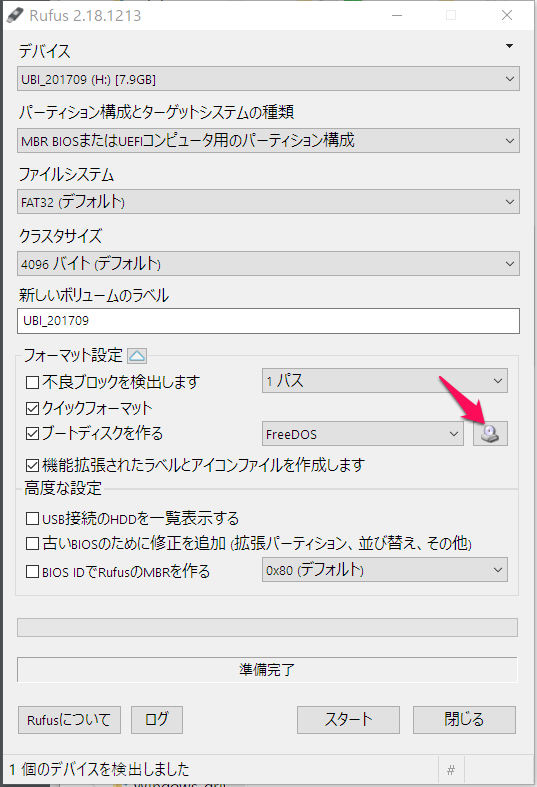Click the 1 個のデバイスを検出しました status bar text
Viewport: 537px width, 787px height.
coord(99,769)
